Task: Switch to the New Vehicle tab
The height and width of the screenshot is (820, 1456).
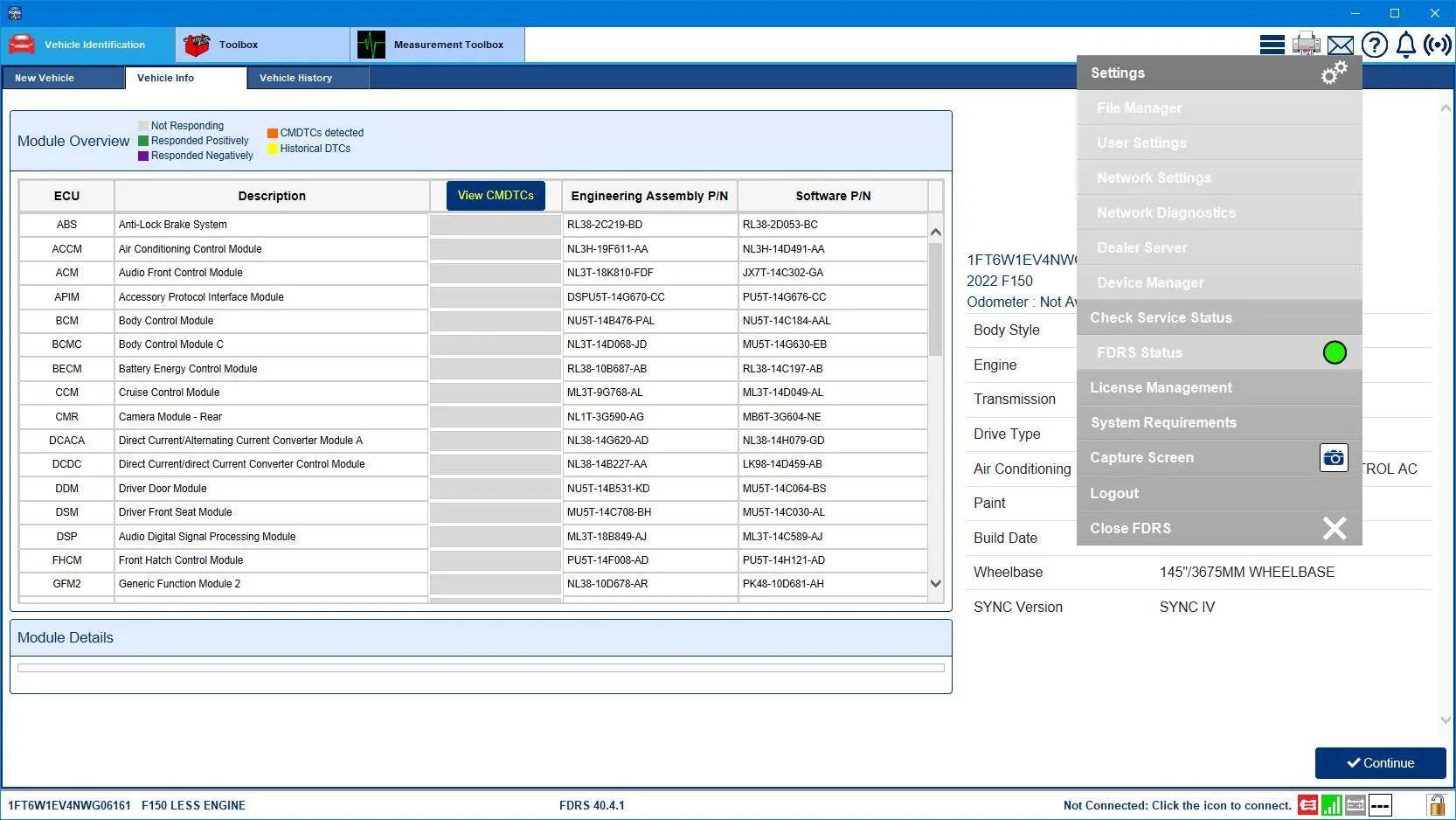Action: tap(63, 78)
